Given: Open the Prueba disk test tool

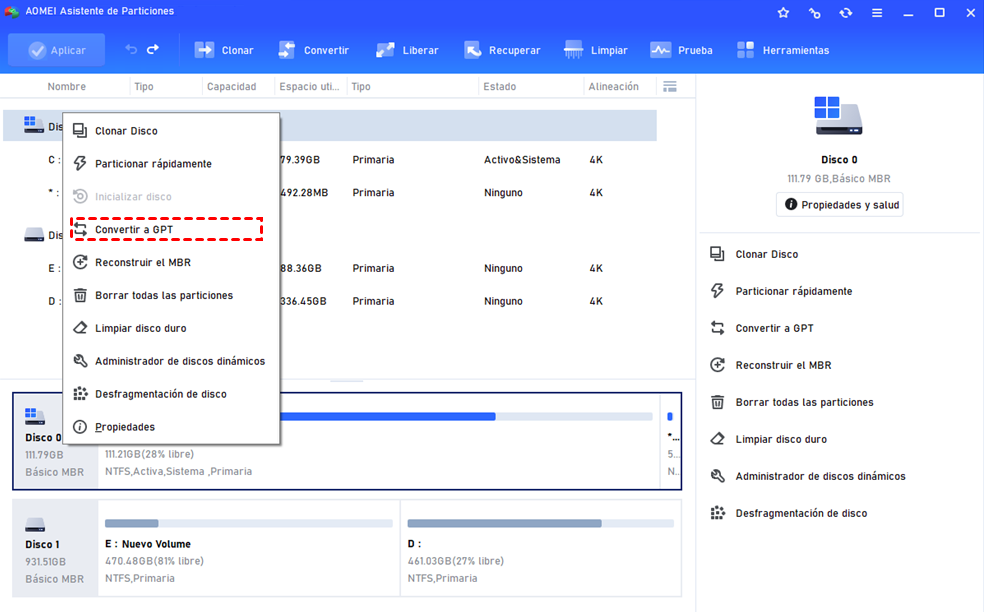Looking at the screenshot, I should pos(681,50).
